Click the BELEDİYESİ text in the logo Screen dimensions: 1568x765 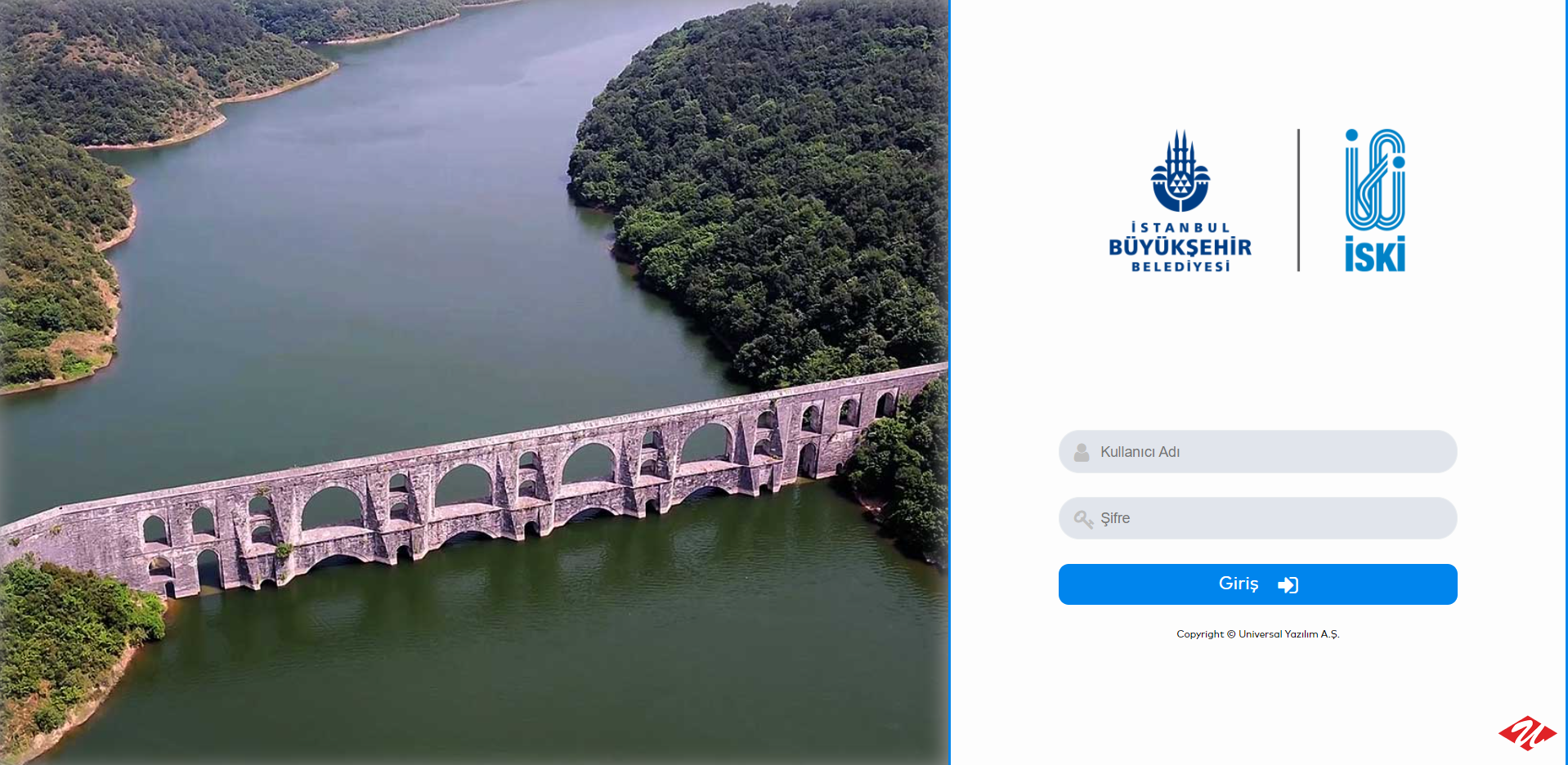[1180, 266]
